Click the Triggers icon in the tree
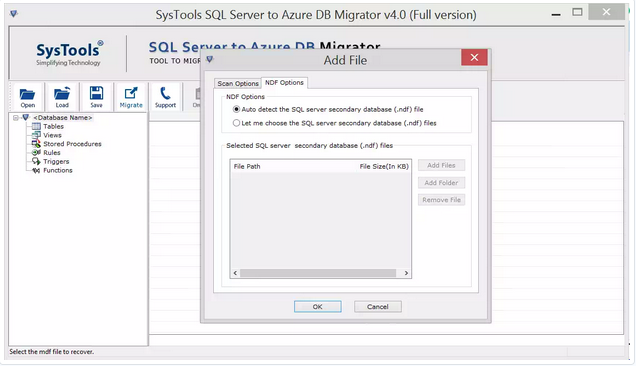 (x=36, y=161)
